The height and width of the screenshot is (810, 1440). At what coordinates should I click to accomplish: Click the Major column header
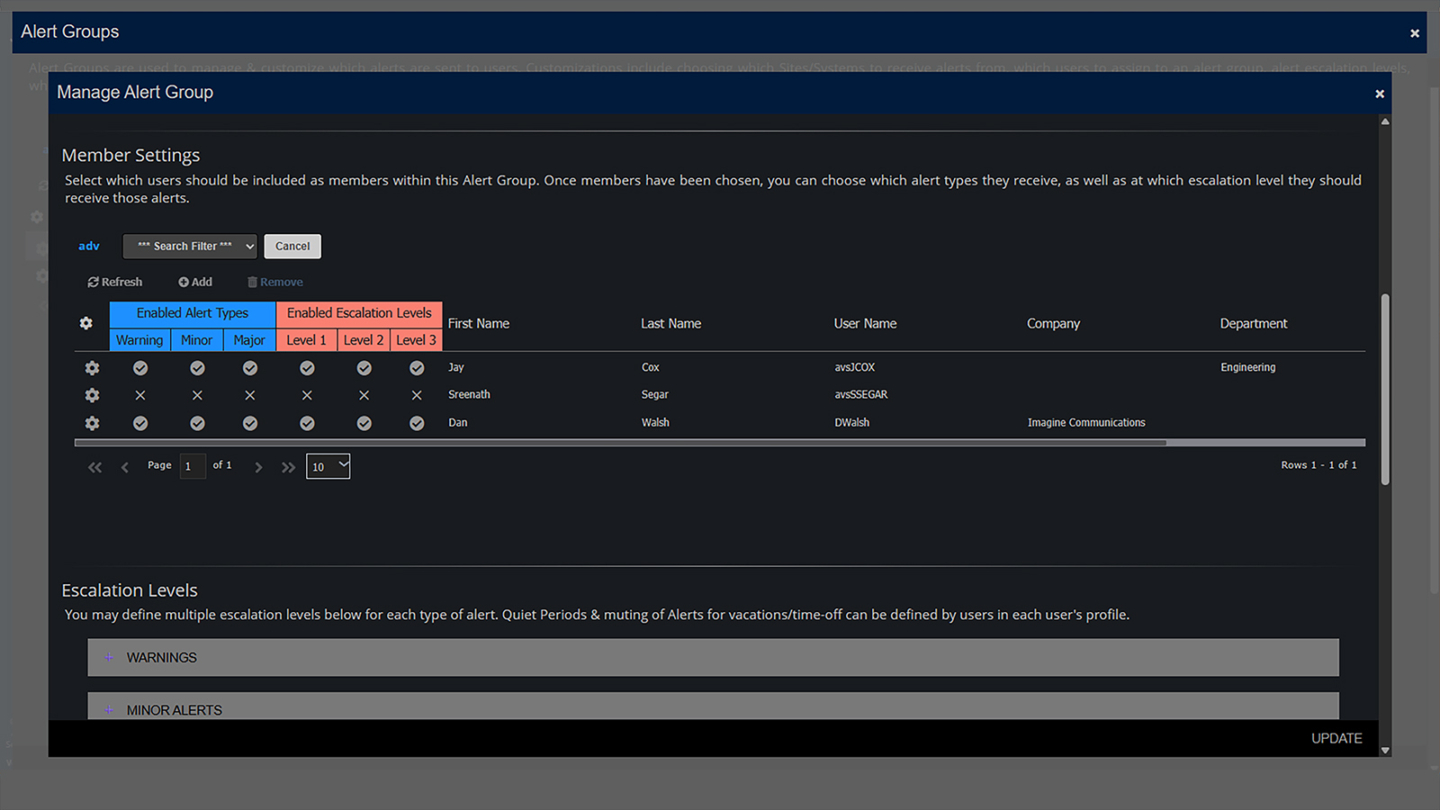[x=249, y=340]
